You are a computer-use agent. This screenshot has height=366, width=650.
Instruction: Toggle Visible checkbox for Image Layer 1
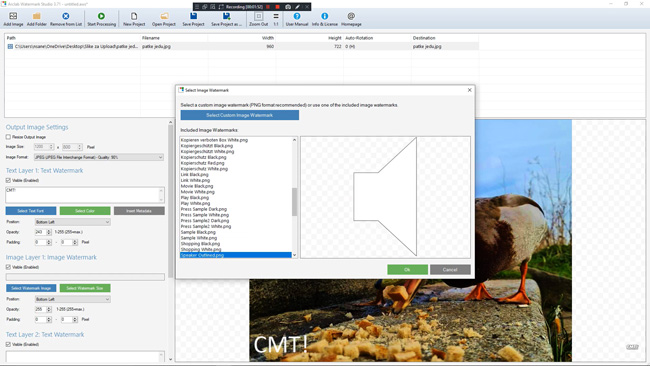click(8, 267)
